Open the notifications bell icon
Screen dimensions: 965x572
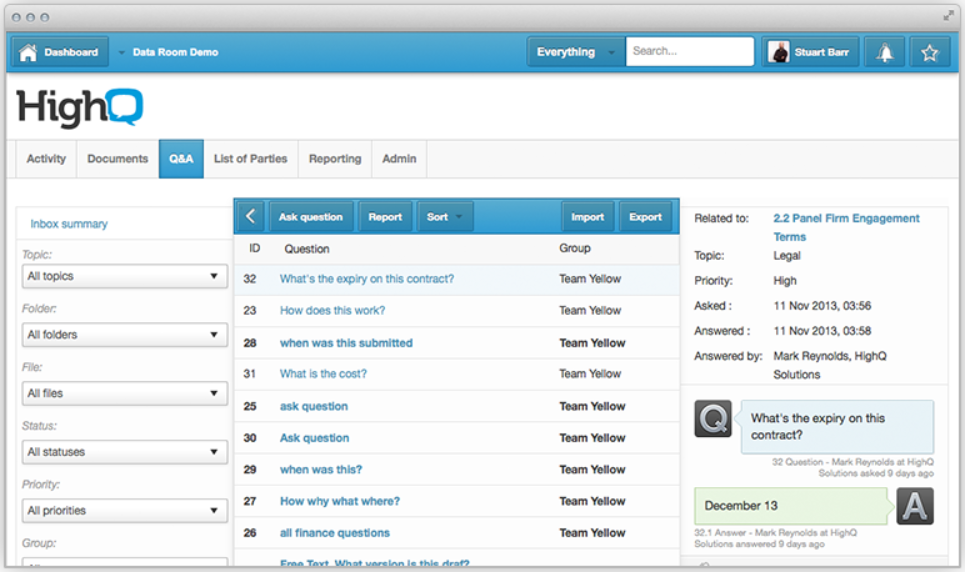885,52
